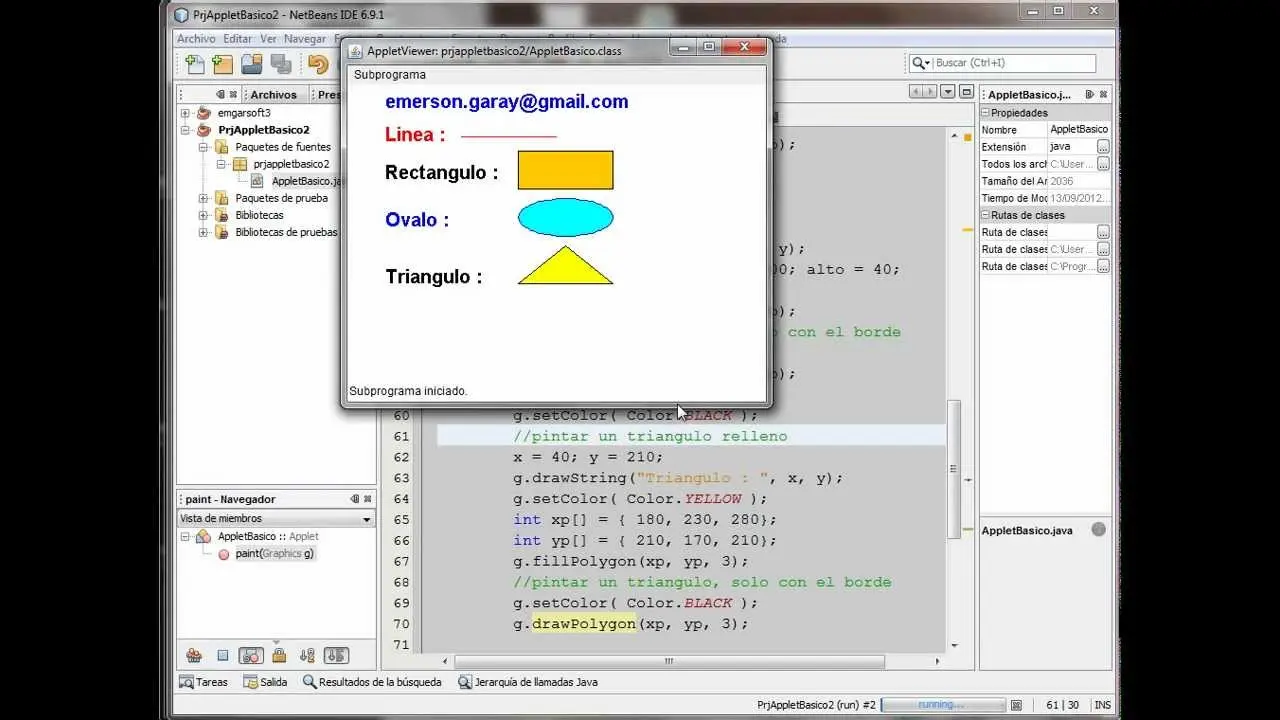Switch to the Archivos tab
This screenshot has height=720, width=1280.
pos(273,95)
